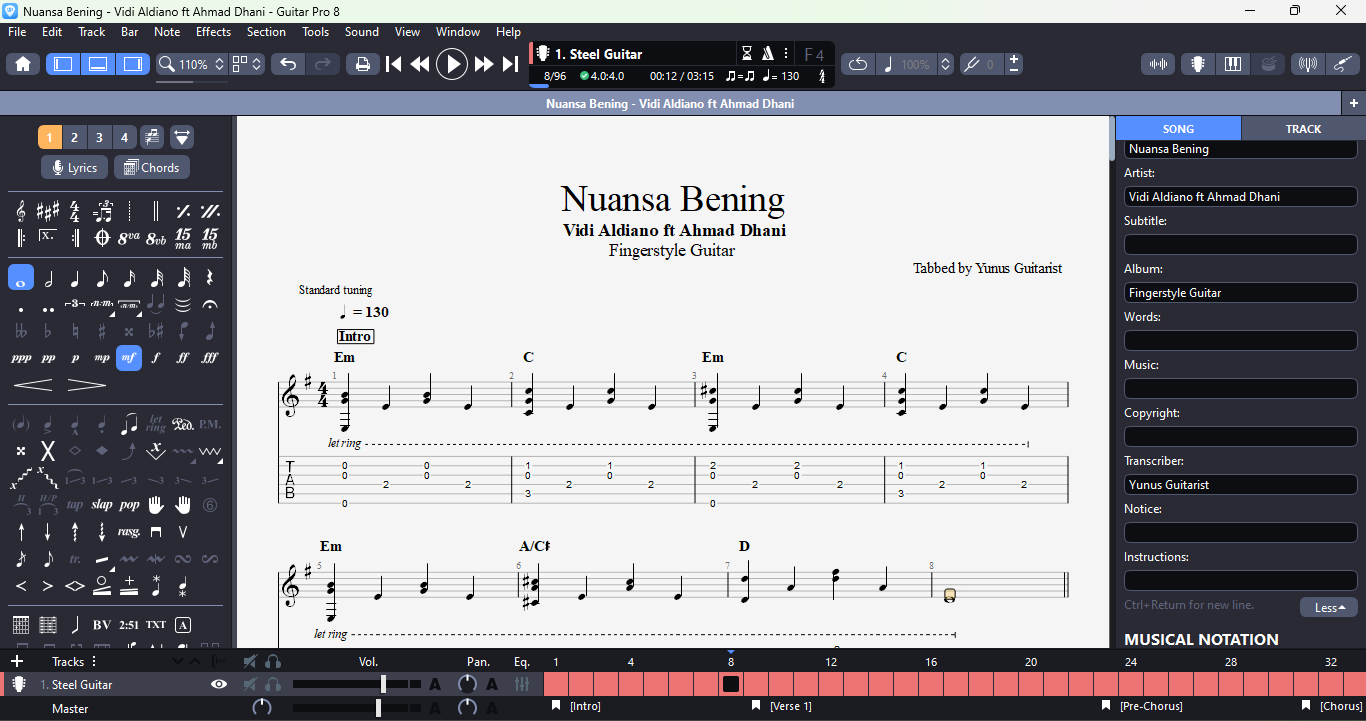This screenshot has width=1366, height=721.
Task: Open the Chords panel
Action: tap(152, 168)
